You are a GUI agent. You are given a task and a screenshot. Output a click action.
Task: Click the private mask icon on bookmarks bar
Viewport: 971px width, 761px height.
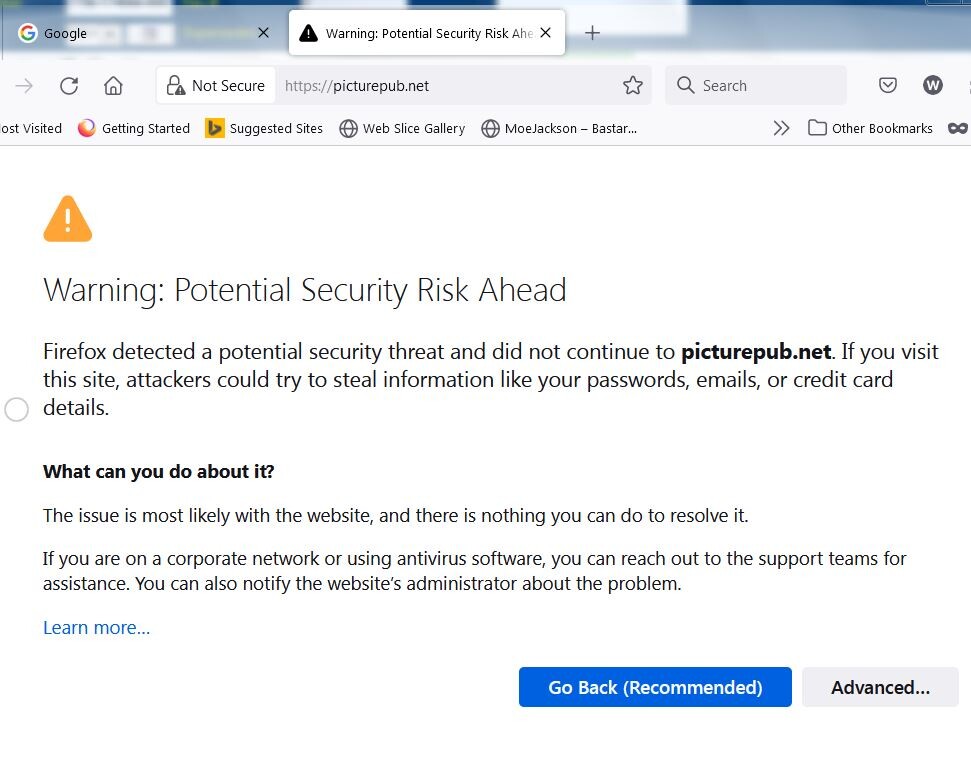[958, 128]
